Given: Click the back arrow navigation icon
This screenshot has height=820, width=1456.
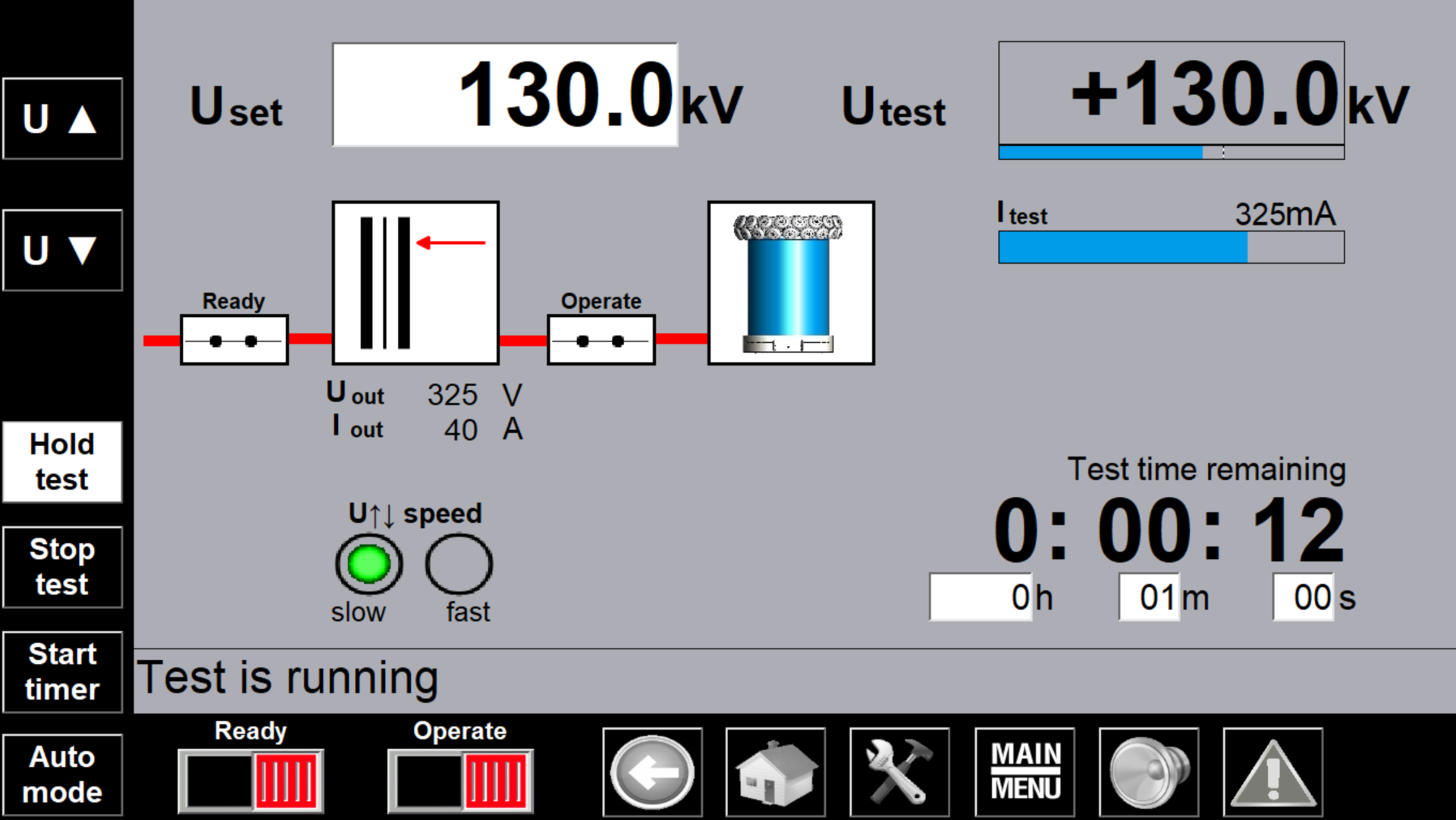Looking at the screenshot, I should [652, 772].
